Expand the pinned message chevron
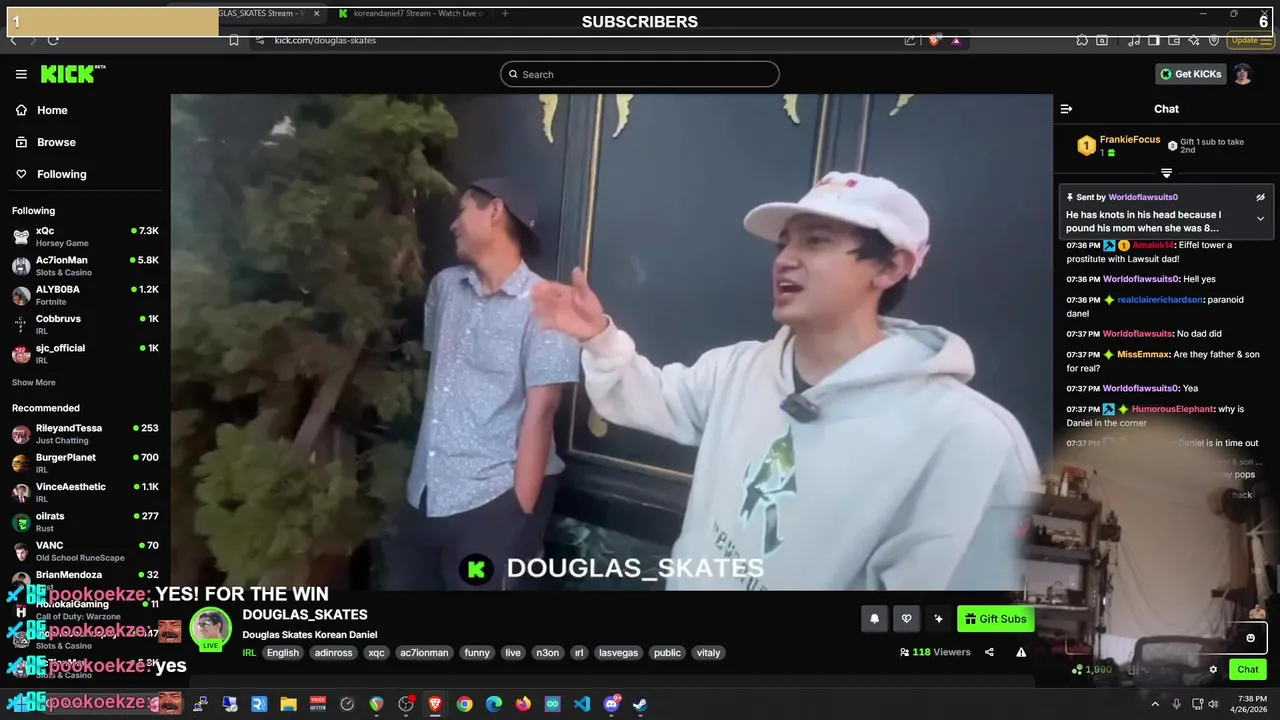The width and height of the screenshot is (1280, 720). (x=1260, y=218)
